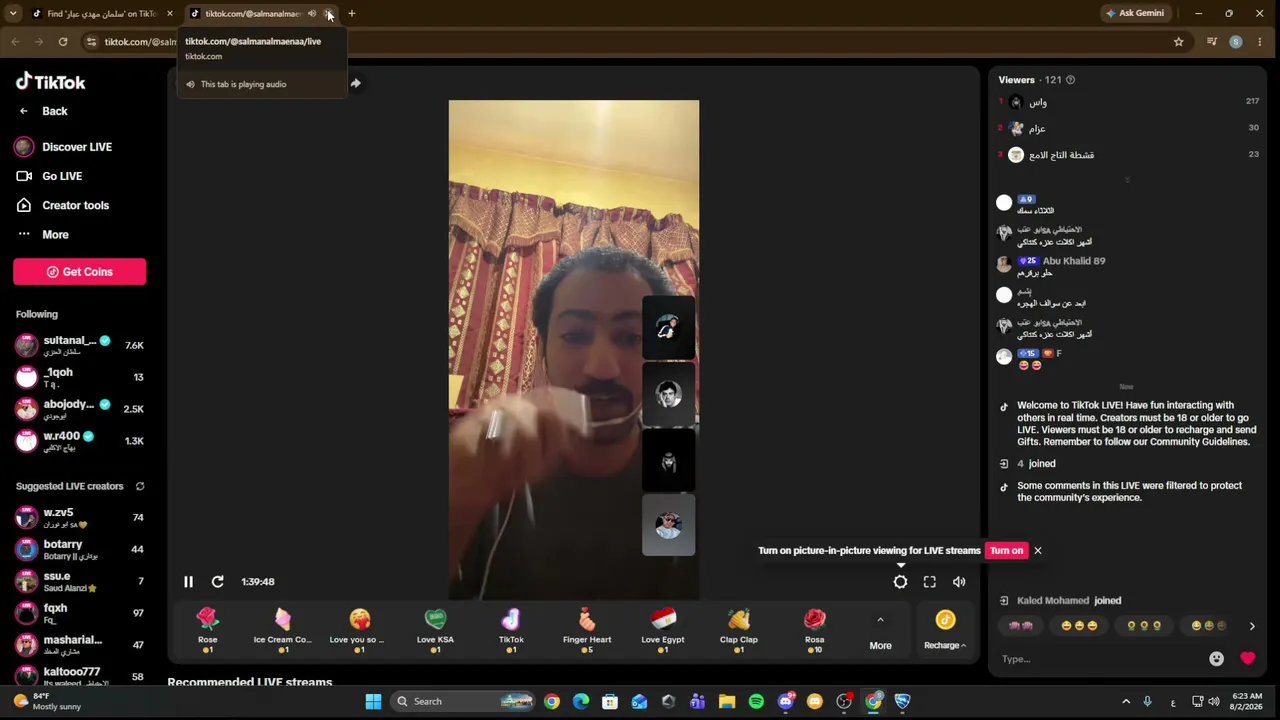The width and height of the screenshot is (1280, 720).
Task: Send the TikTok gift
Action: [x=511, y=630]
